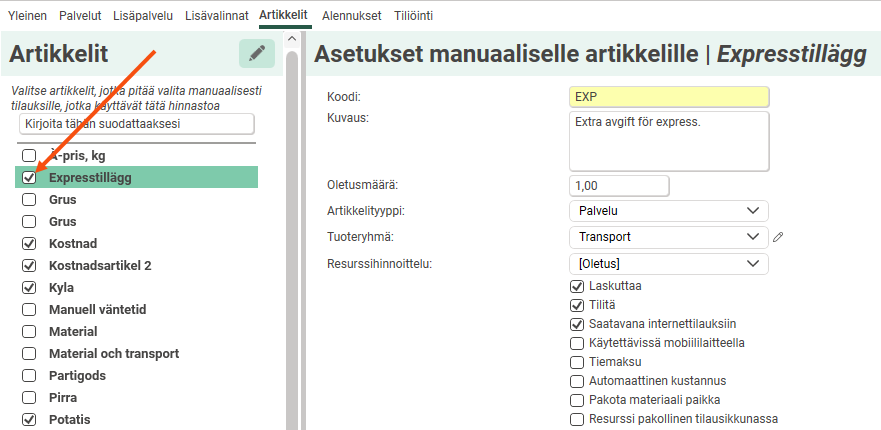This screenshot has height=430, width=881.
Task: Switch to the Alennukset tab
Action: click(x=350, y=16)
